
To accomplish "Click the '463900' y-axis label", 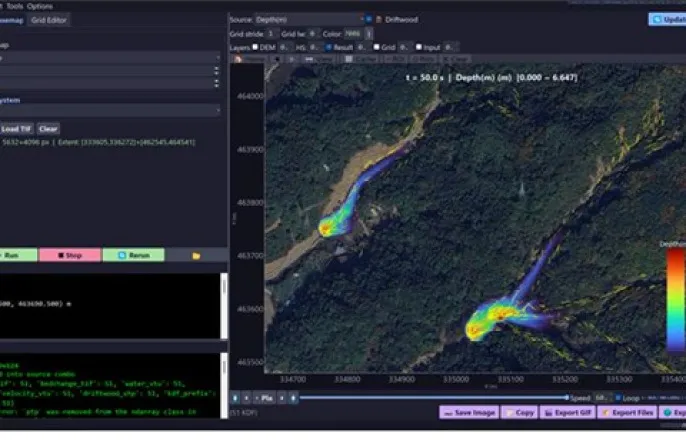I will point(251,150).
